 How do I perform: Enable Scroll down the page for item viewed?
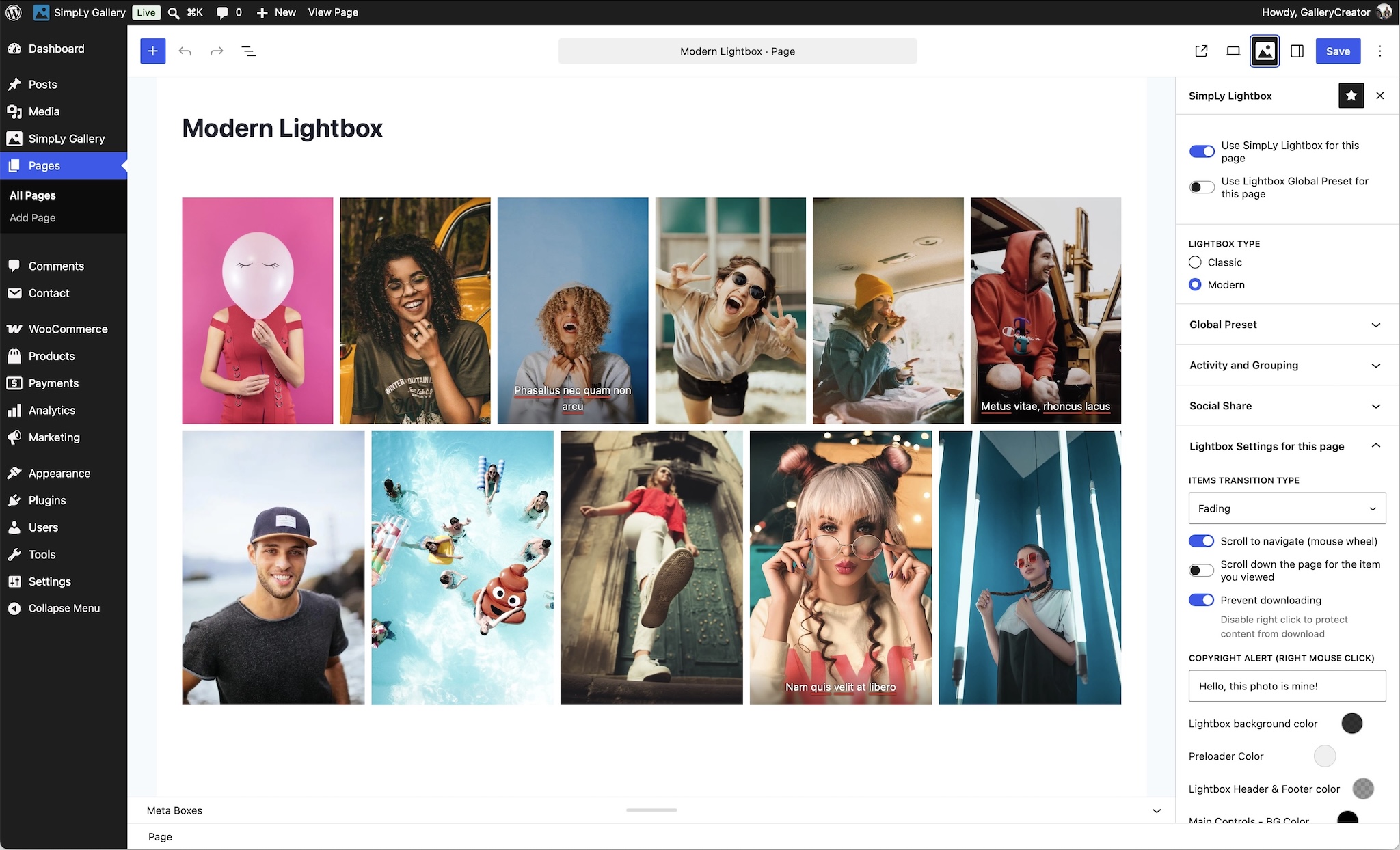point(1201,571)
